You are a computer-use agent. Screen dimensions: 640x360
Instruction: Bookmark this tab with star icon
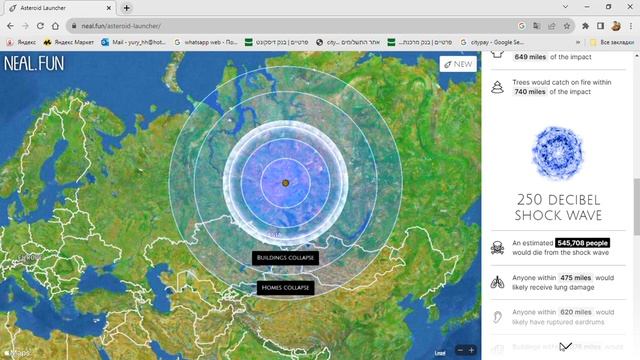coord(567,26)
